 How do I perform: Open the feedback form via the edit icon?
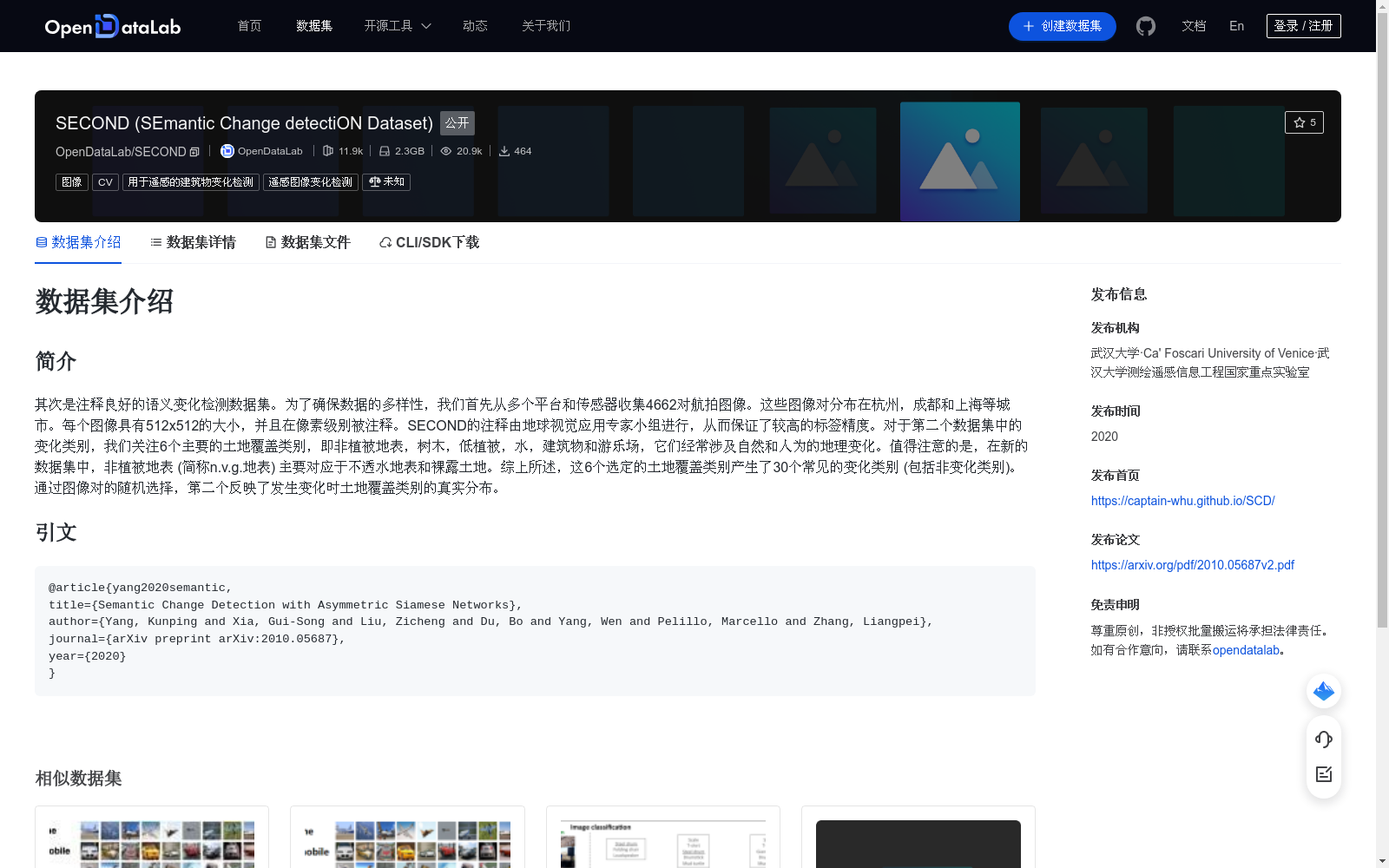[x=1323, y=774]
